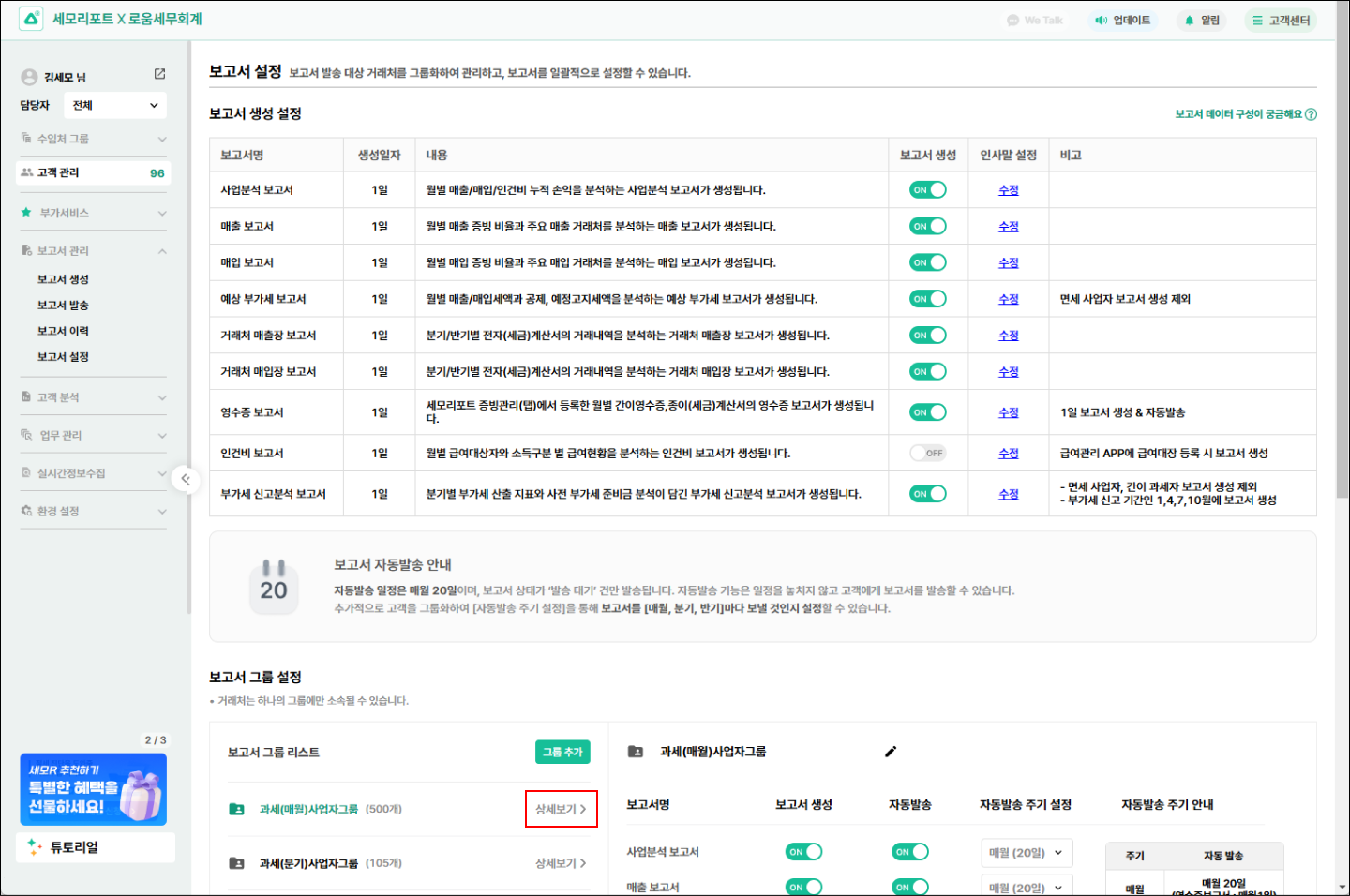Open 알림 bell notifications
Viewport: 1350px width, 896px height.
point(1202,21)
